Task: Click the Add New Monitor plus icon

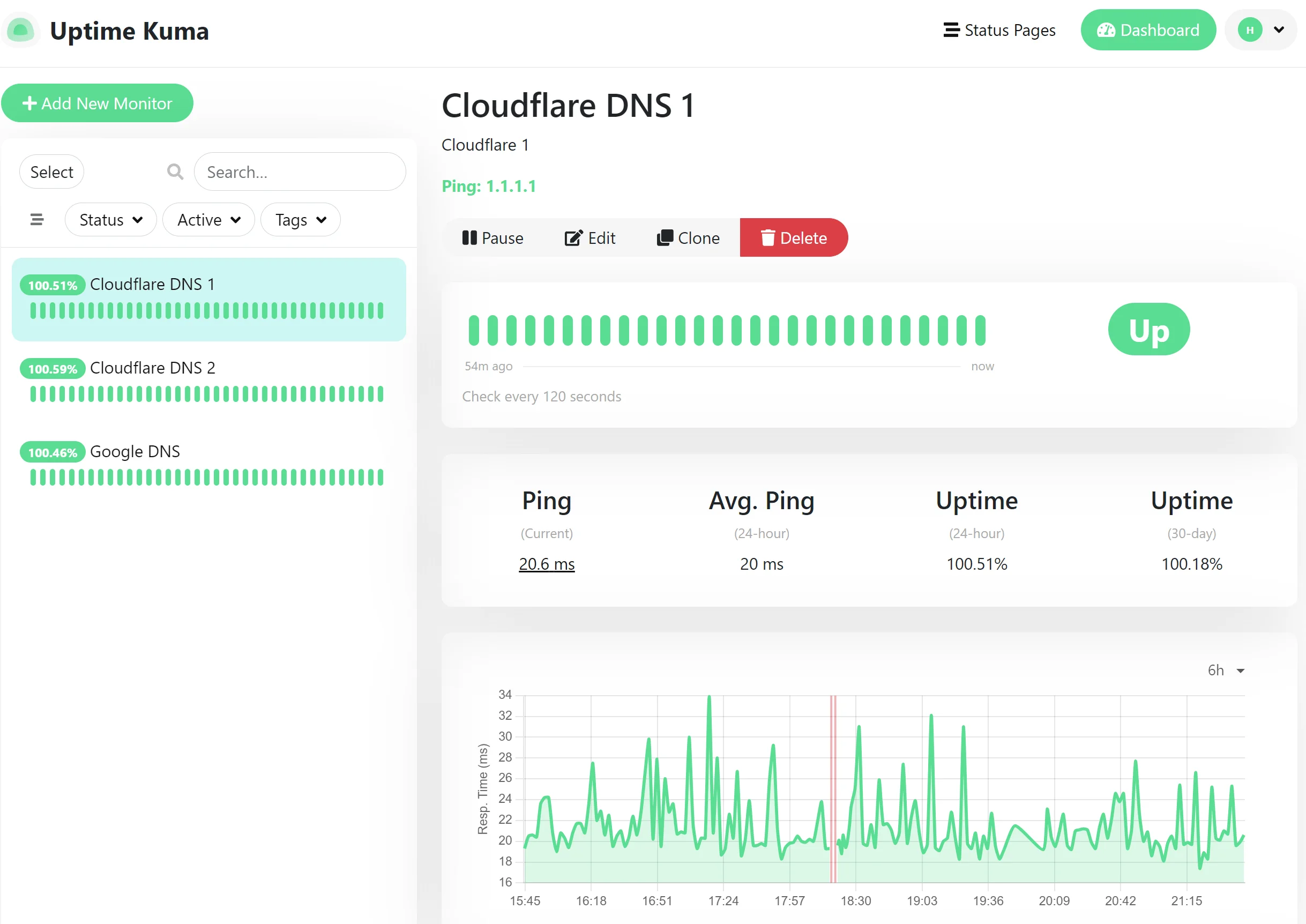Action: [x=30, y=103]
